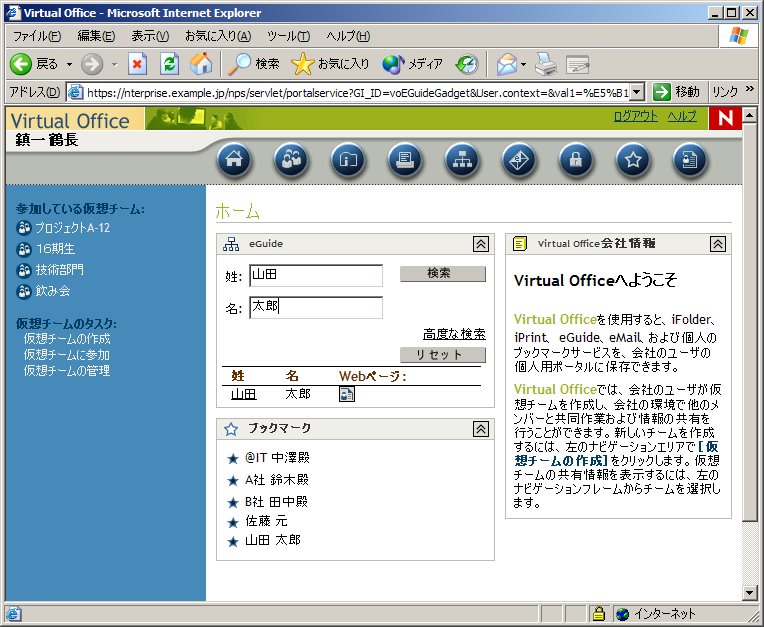This screenshot has height=627, width=764.
Task: Click the IE Back arrow button
Action: pyautogui.click(x=20, y=64)
